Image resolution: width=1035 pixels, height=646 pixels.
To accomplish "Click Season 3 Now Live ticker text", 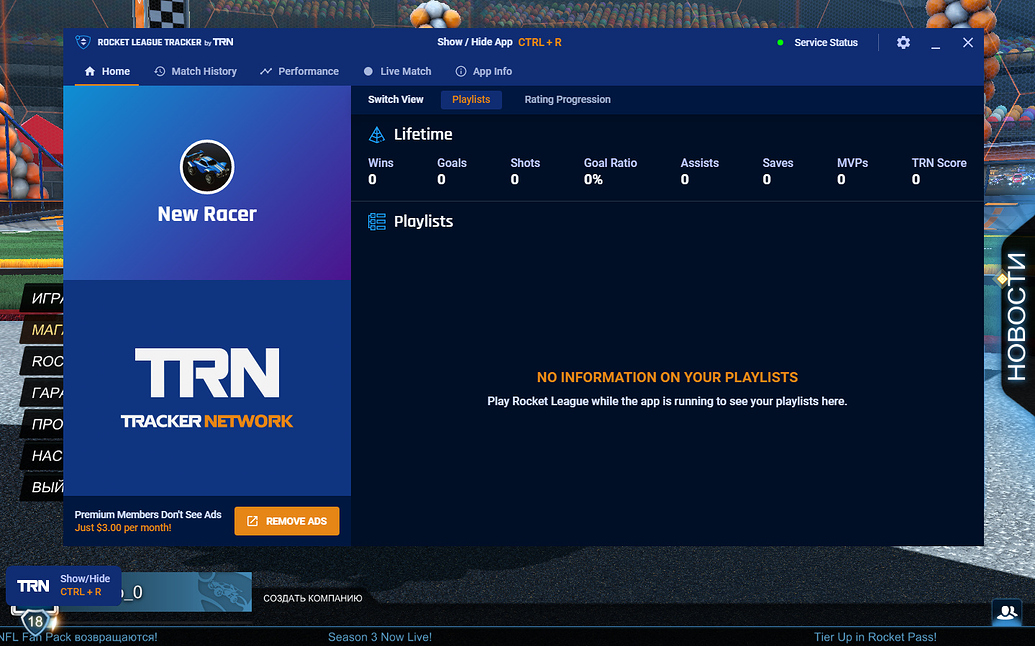I will 380,637.
